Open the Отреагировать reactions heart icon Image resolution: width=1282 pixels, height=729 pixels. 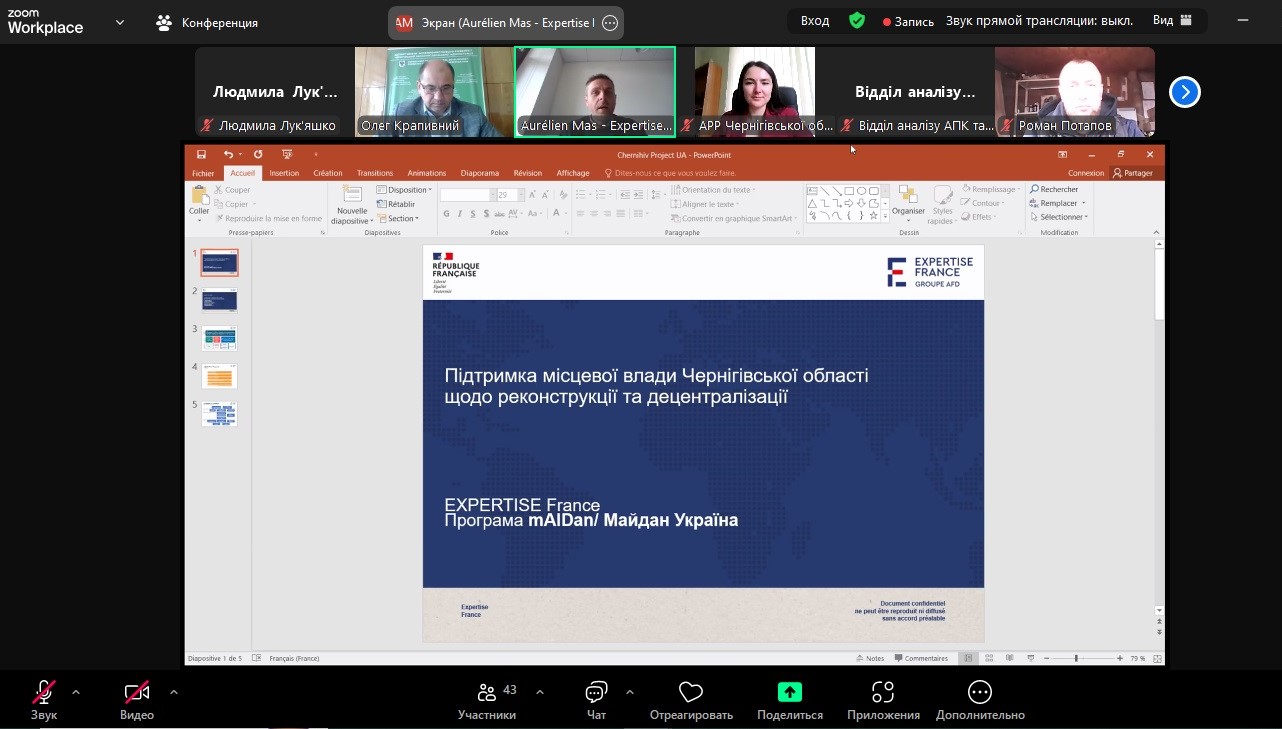[x=691, y=692]
